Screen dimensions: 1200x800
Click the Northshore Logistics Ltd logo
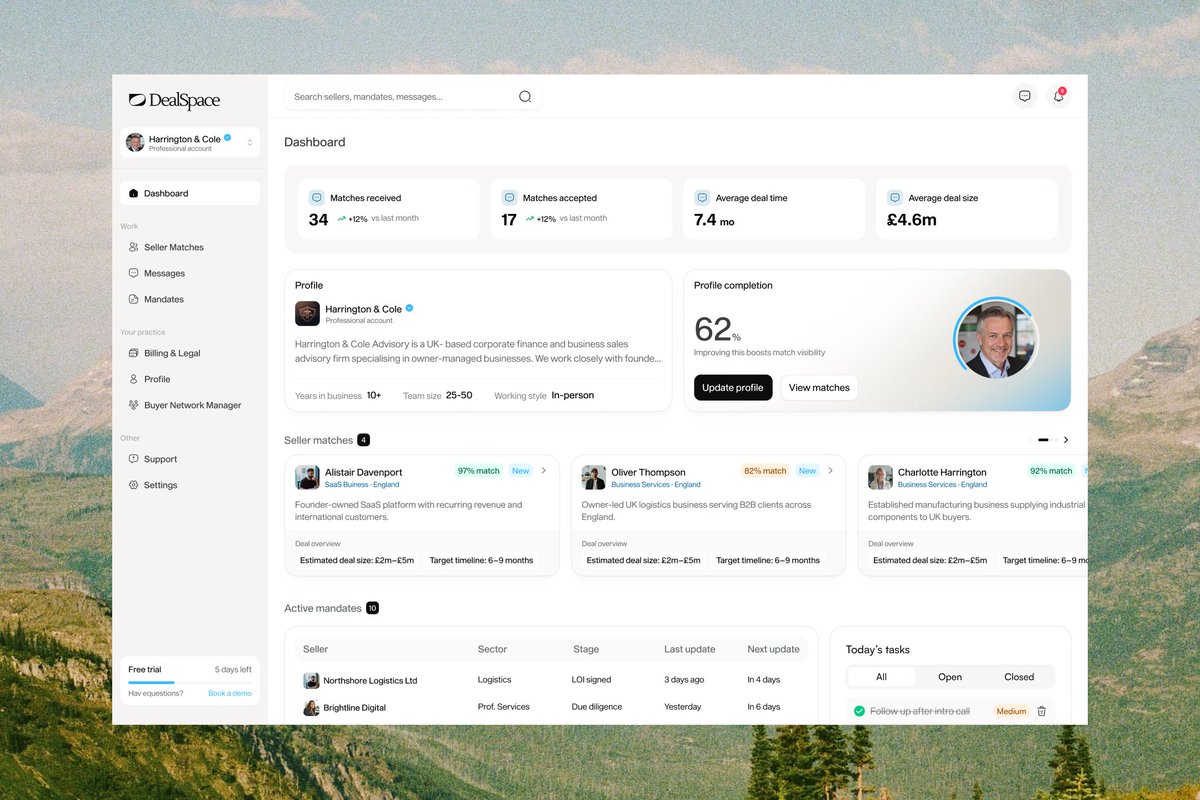pyautogui.click(x=311, y=681)
